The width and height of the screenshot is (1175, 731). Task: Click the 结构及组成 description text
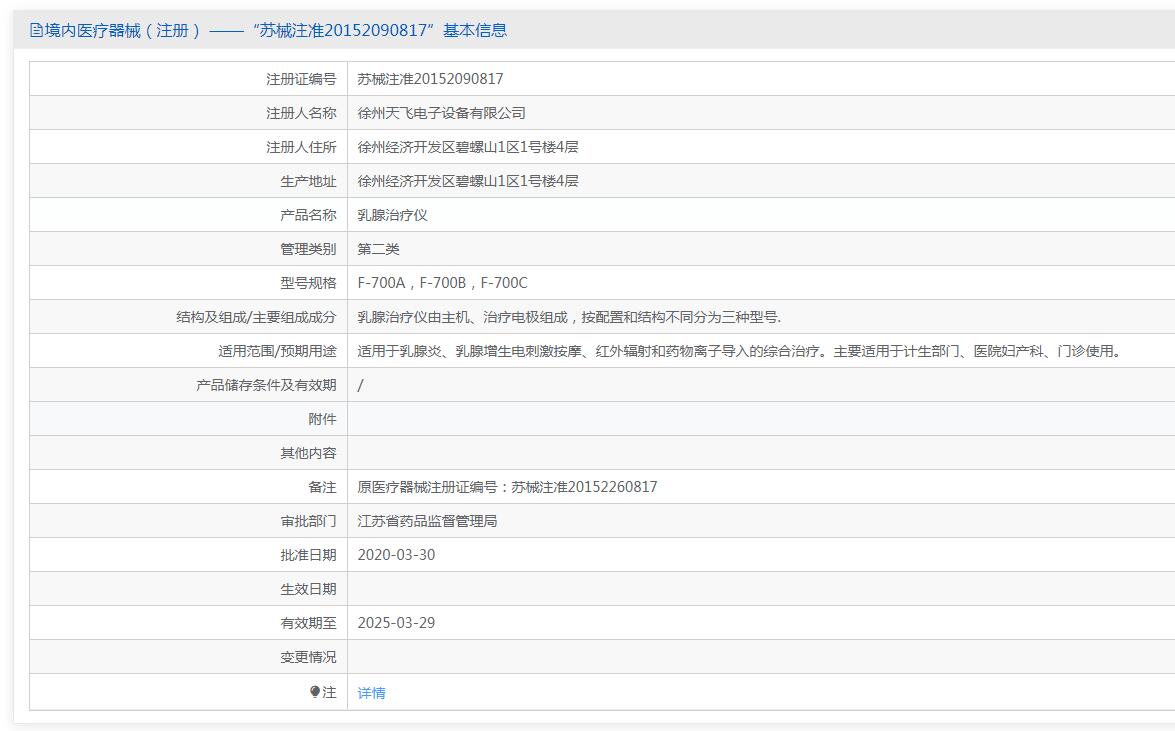point(569,317)
